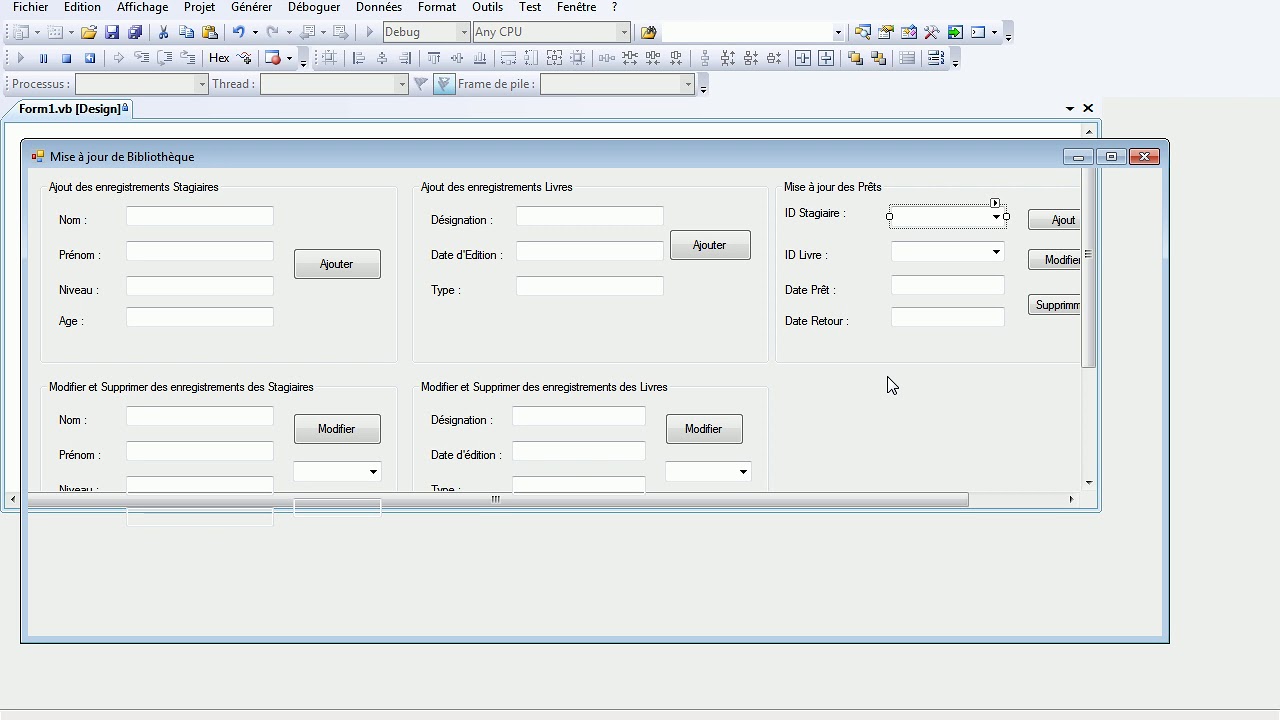This screenshot has height=720, width=1280.
Task: Expand the Frame de pile combo box
Action: [x=687, y=84]
